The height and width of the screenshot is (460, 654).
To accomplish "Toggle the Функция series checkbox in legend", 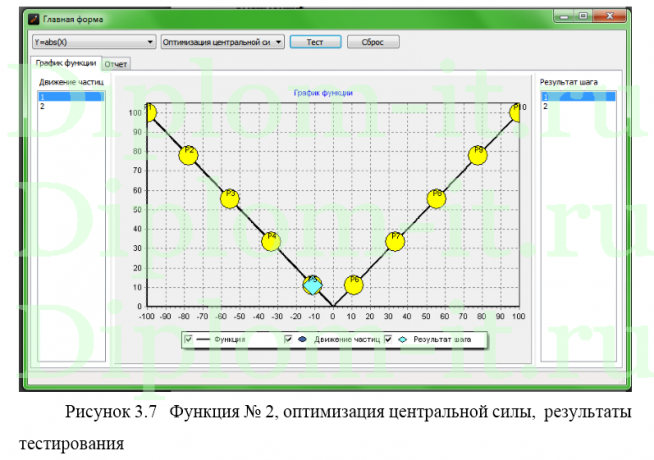I will pos(188,339).
